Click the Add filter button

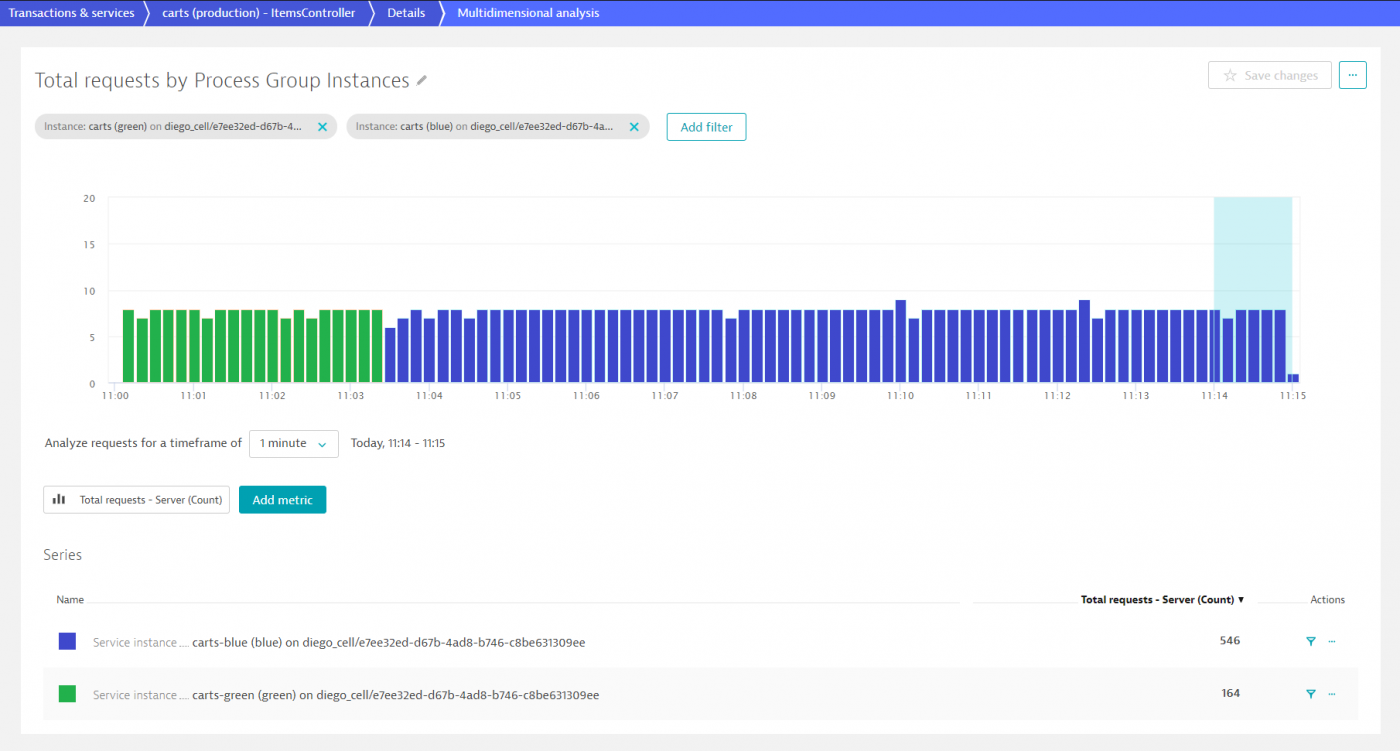(x=706, y=126)
